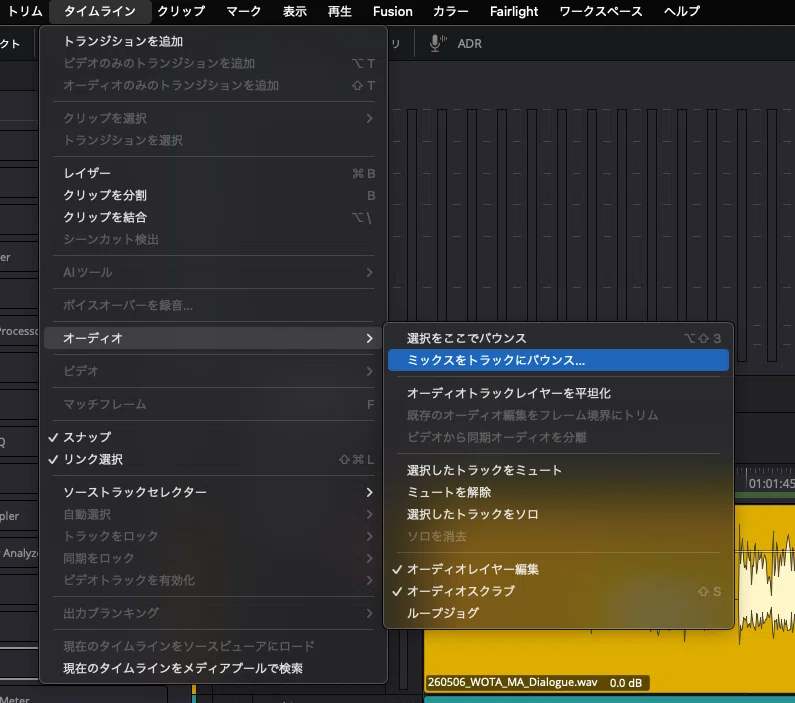Choose トランジションを追加
Viewport: 795px width, 703px height.
pos(213,41)
